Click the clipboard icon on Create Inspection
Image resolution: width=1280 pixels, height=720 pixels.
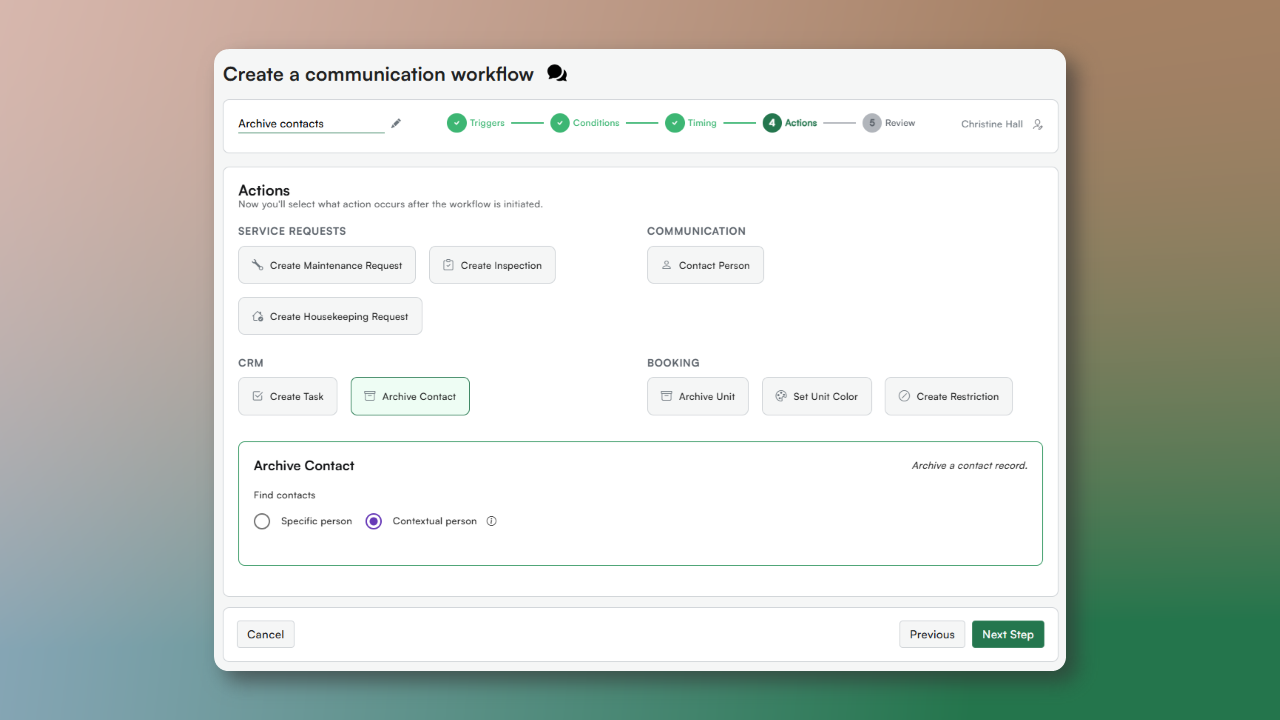(x=448, y=266)
